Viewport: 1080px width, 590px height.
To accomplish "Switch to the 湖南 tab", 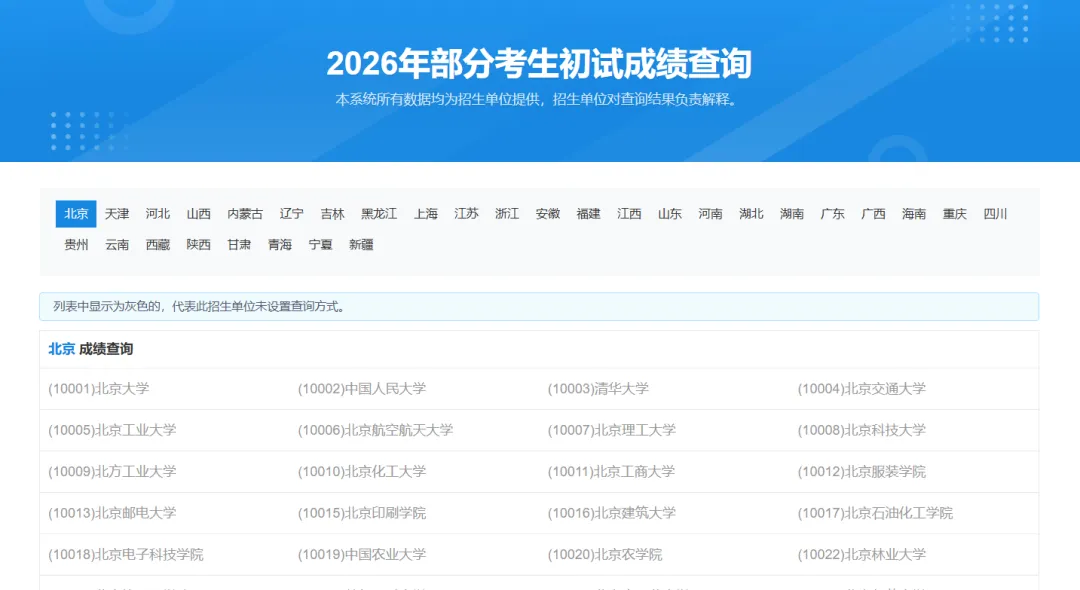I will click(x=791, y=214).
